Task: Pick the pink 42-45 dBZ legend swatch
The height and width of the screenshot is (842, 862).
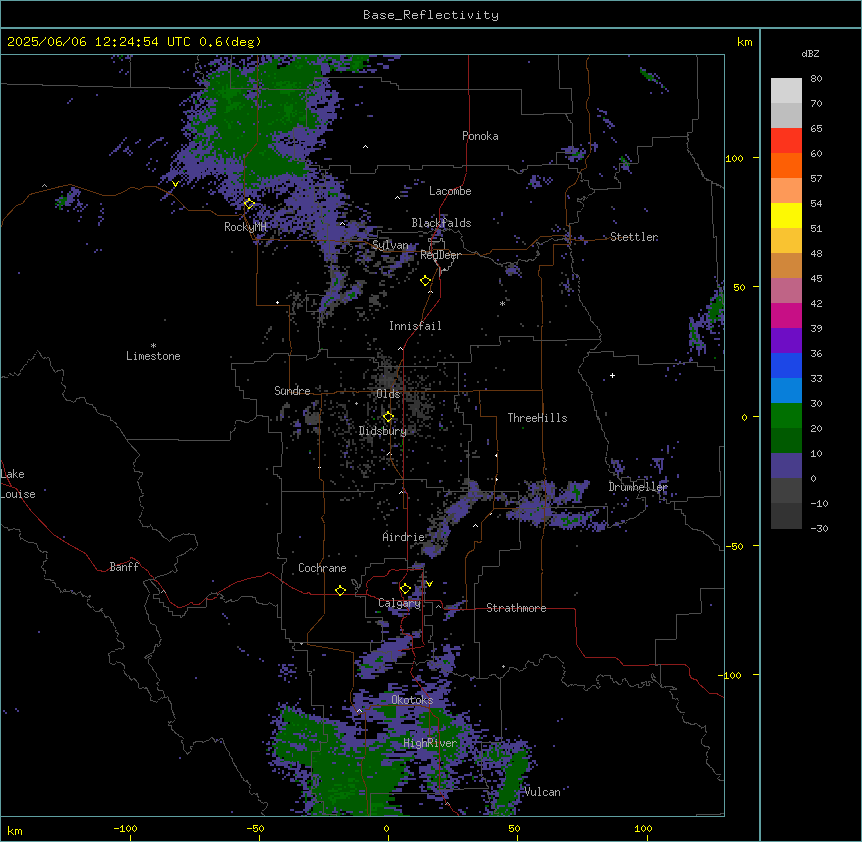Action: coord(786,291)
